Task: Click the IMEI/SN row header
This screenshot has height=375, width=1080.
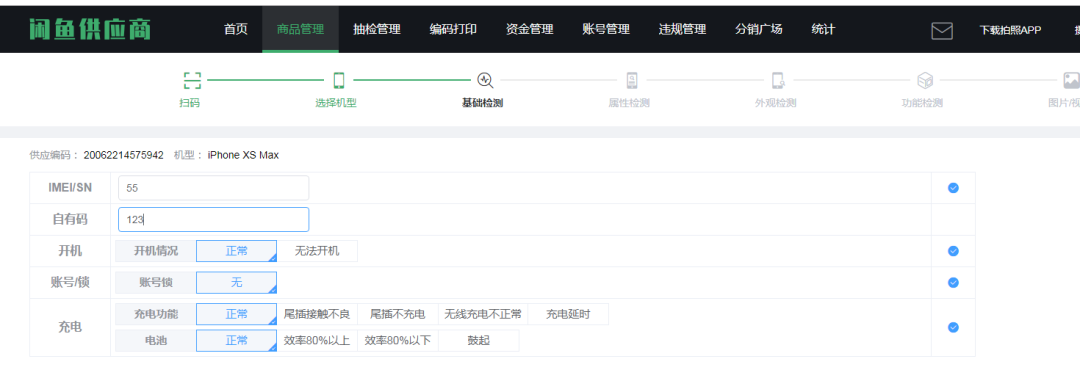Action: pyautogui.click(x=70, y=188)
